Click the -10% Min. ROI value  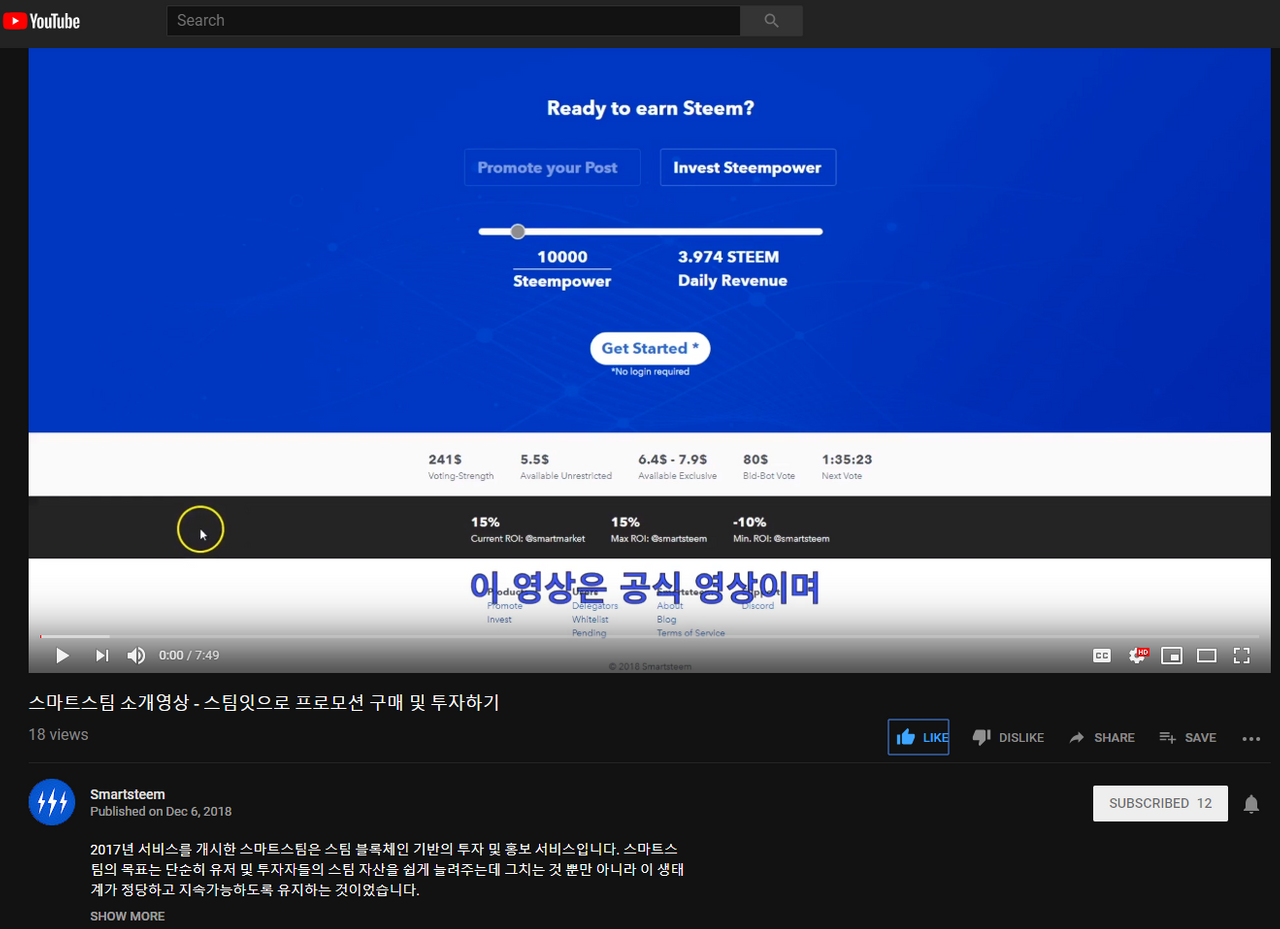[749, 522]
